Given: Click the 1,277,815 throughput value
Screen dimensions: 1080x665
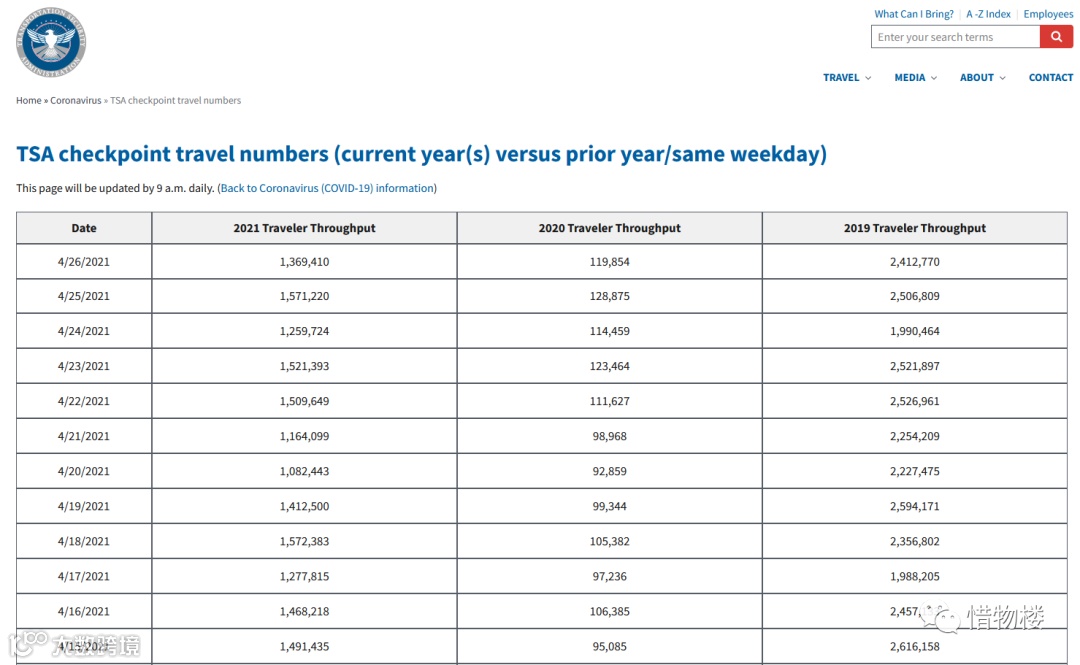Looking at the screenshot, I should pyautogui.click(x=304, y=577).
